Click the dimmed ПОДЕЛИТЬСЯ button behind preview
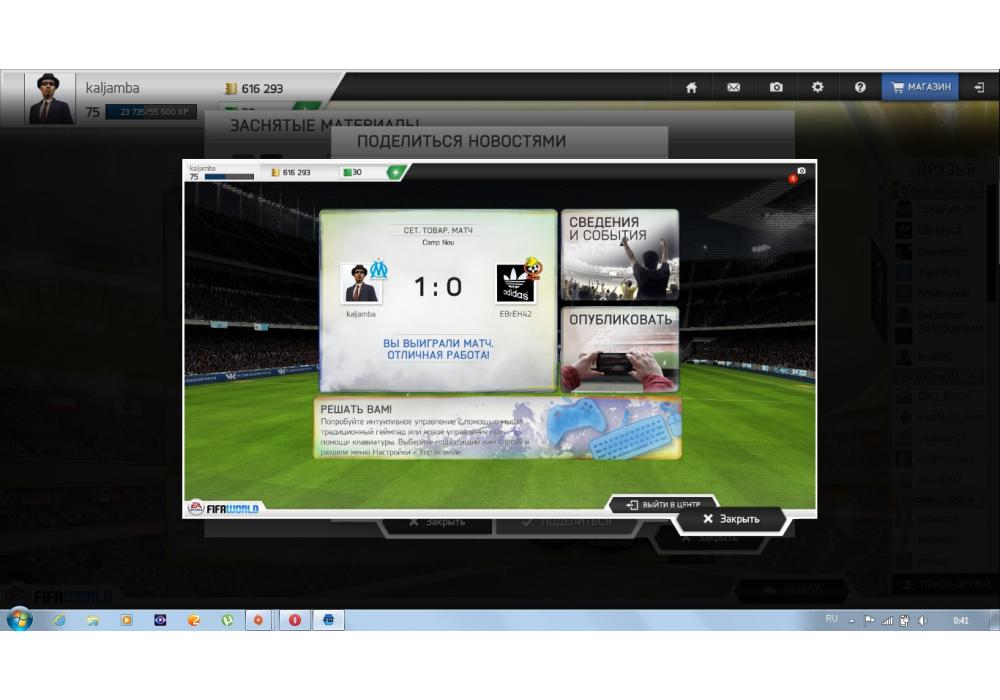Viewport: 1000px width, 700px height. click(568, 523)
